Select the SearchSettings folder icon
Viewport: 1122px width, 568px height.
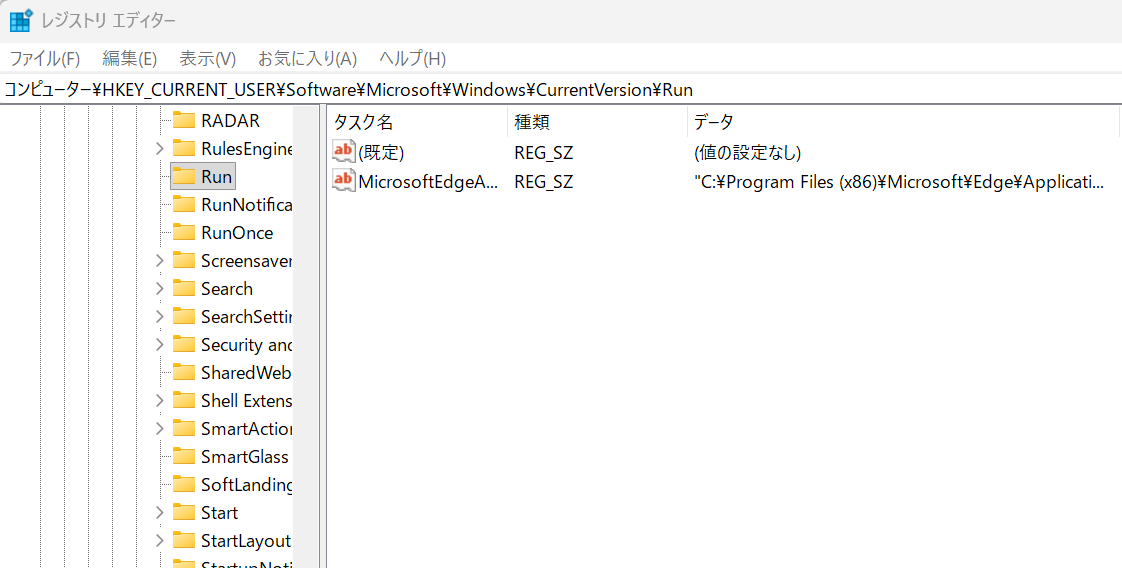tap(184, 316)
